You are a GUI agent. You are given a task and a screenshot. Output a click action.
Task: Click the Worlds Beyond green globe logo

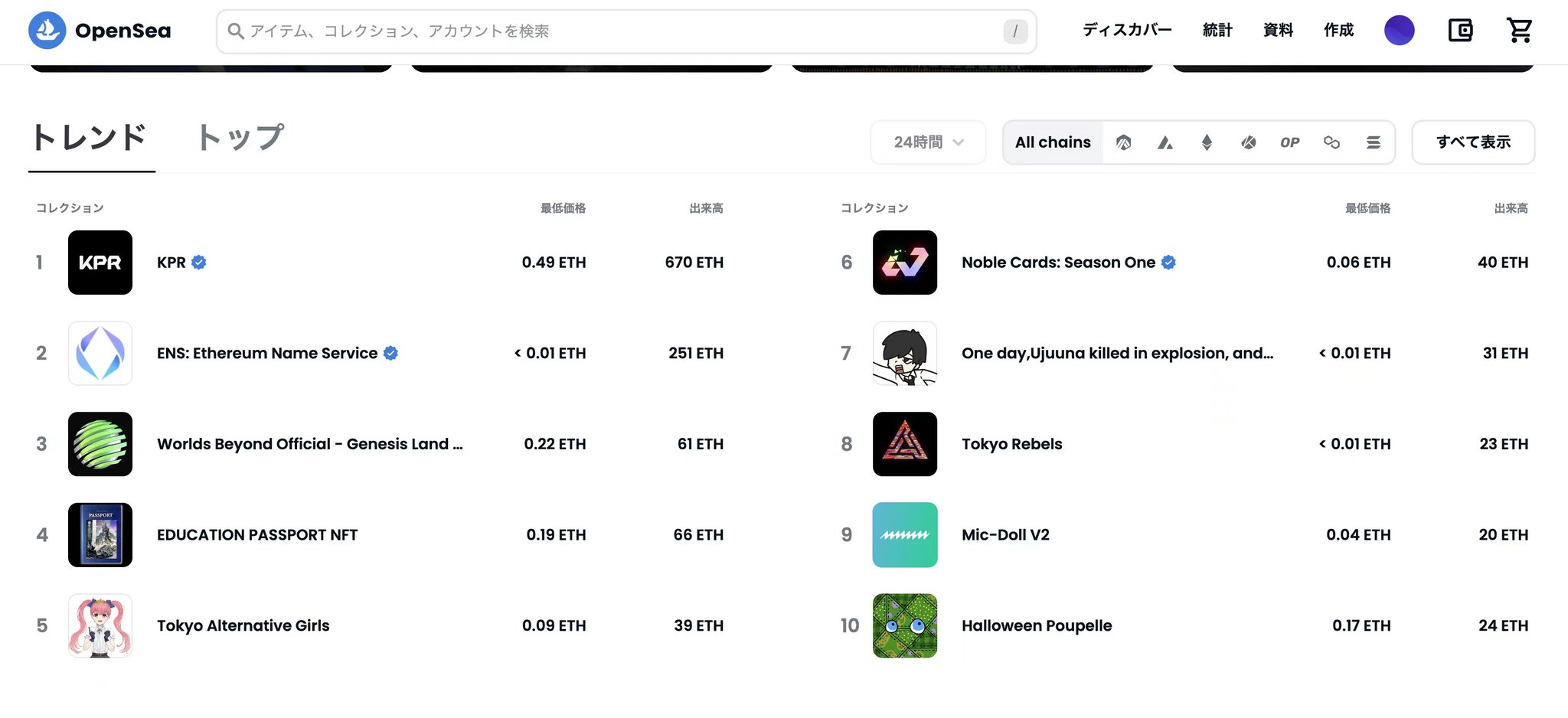tap(100, 444)
